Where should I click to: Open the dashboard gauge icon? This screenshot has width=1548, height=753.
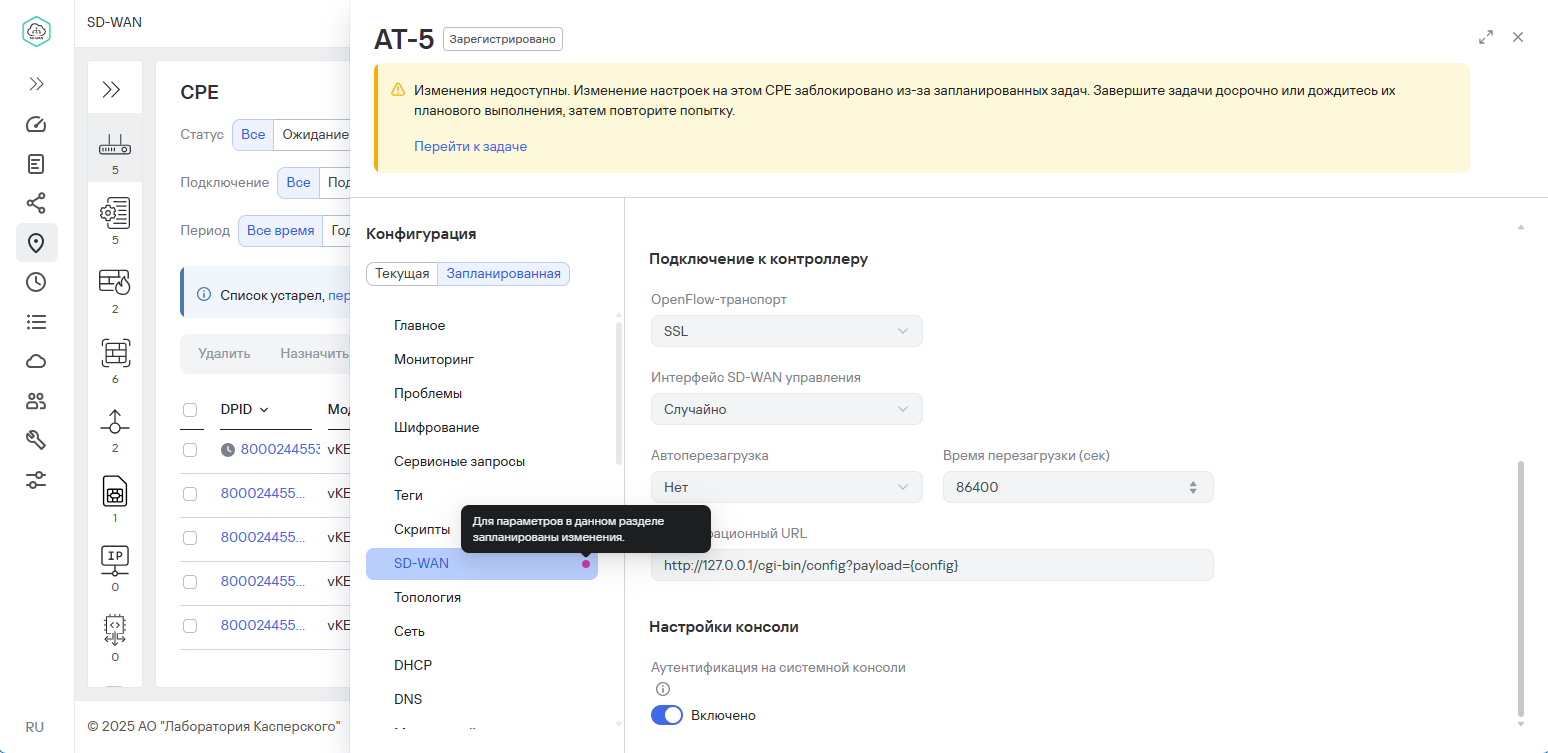click(36, 124)
